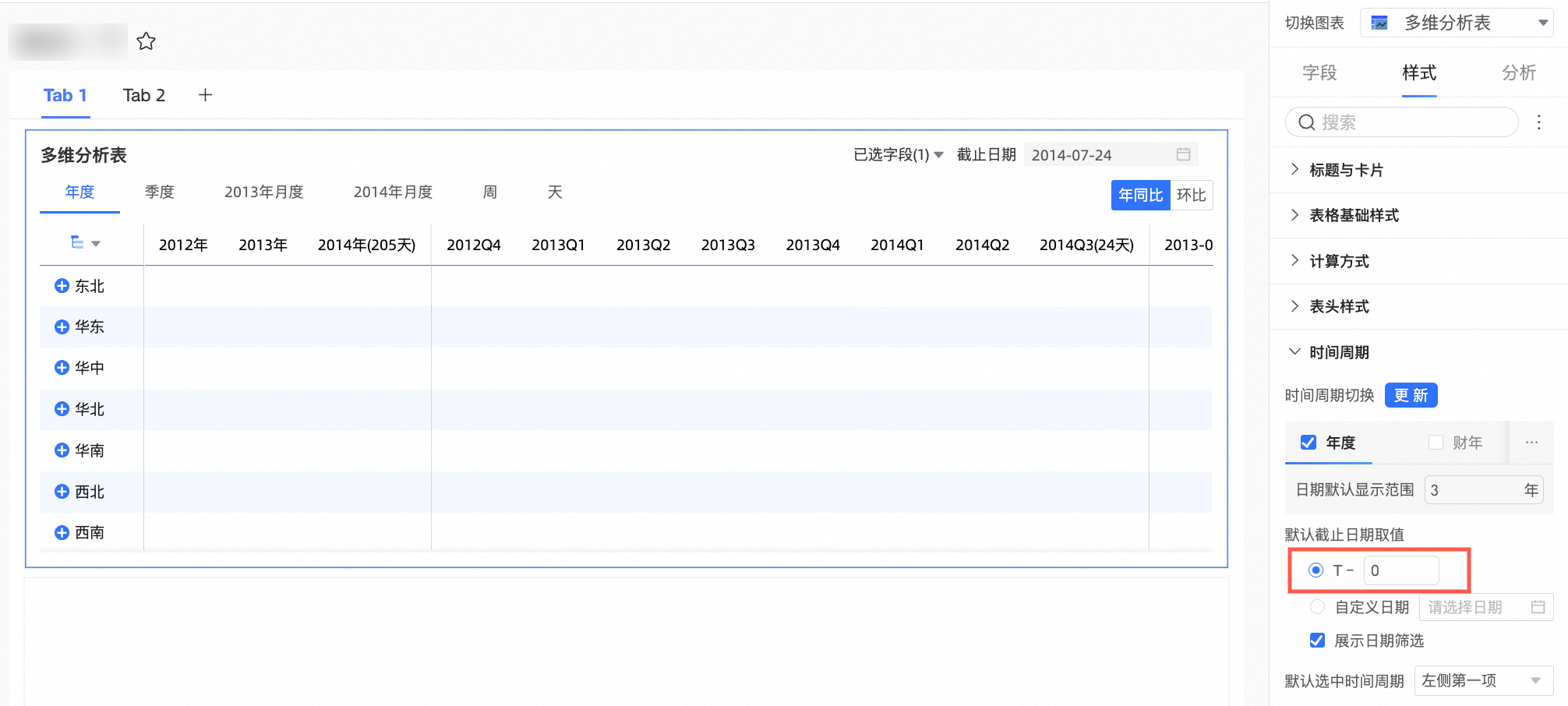The height and width of the screenshot is (706, 1568).
Task: Switch to Tab 2
Action: pyautogui.click(x=144, y=95)
